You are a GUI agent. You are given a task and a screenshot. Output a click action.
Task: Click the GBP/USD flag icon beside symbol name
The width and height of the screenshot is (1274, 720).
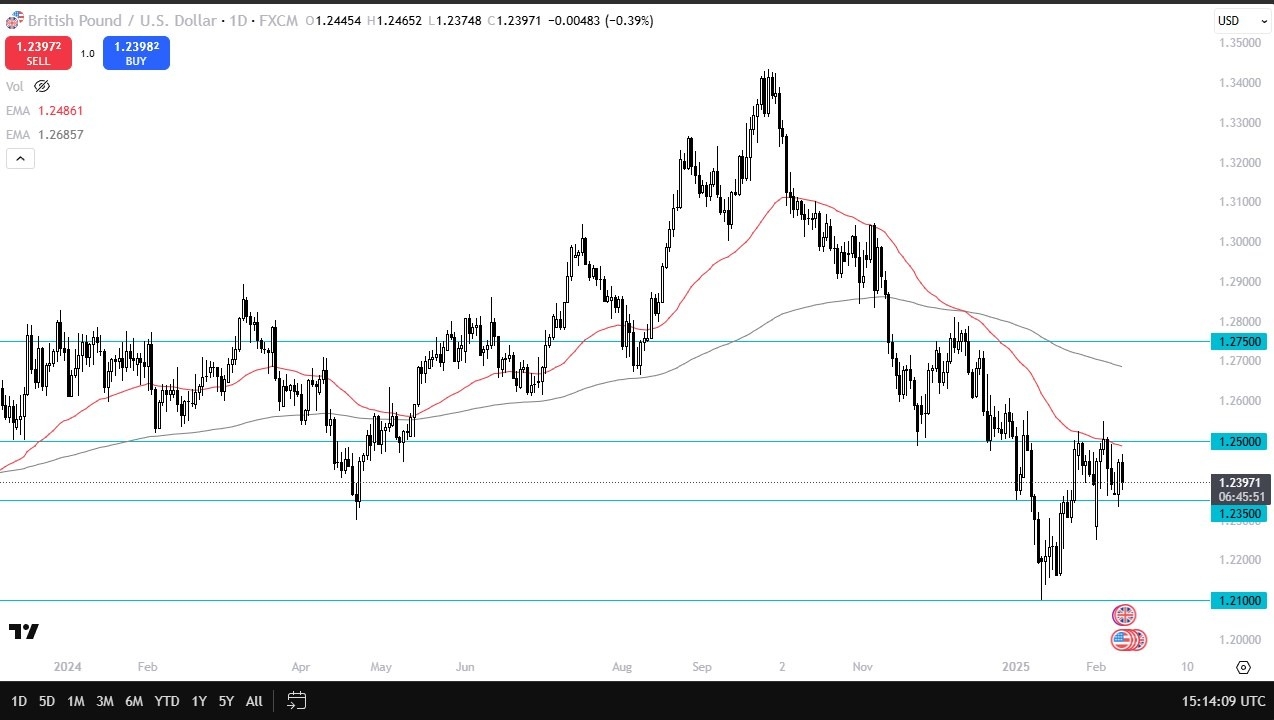[x=13, y=20]
